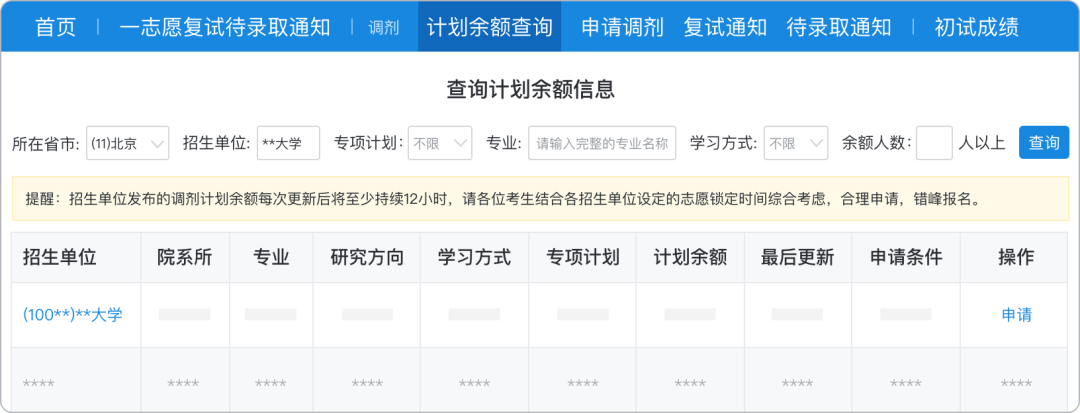This screenshot has width=1080, height=413.
Task: Expand the 学习方式 dropdown
Action: pyautogui.click(x=795, y=143)
